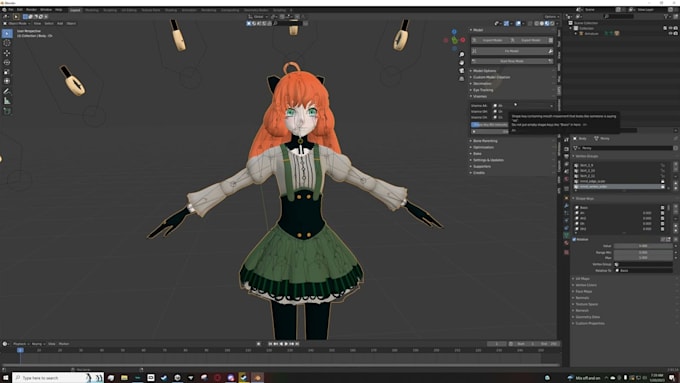Expand the UV Maps section
This screenshot has width=680, height=383.
[x=582, y=278]
